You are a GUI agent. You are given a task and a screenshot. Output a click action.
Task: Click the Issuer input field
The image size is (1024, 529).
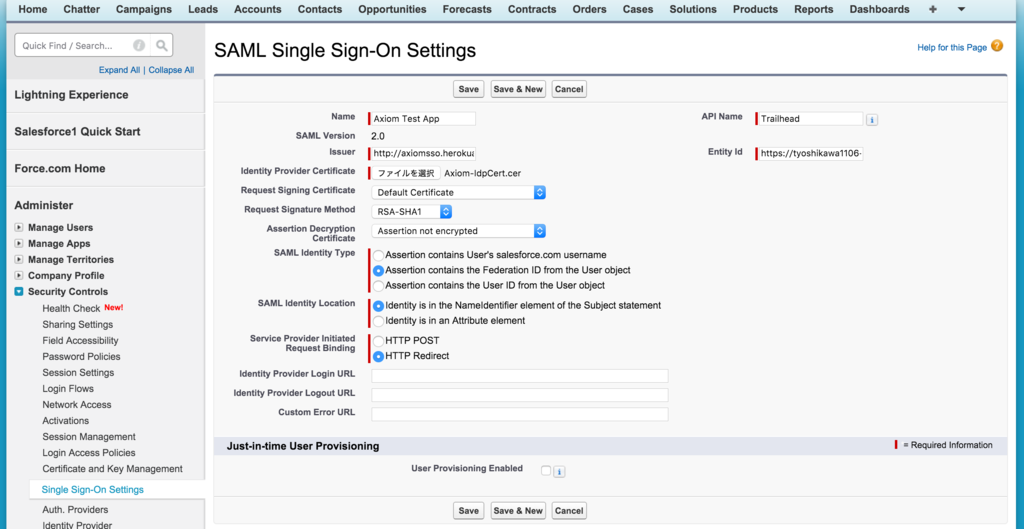tap(423, 153)
